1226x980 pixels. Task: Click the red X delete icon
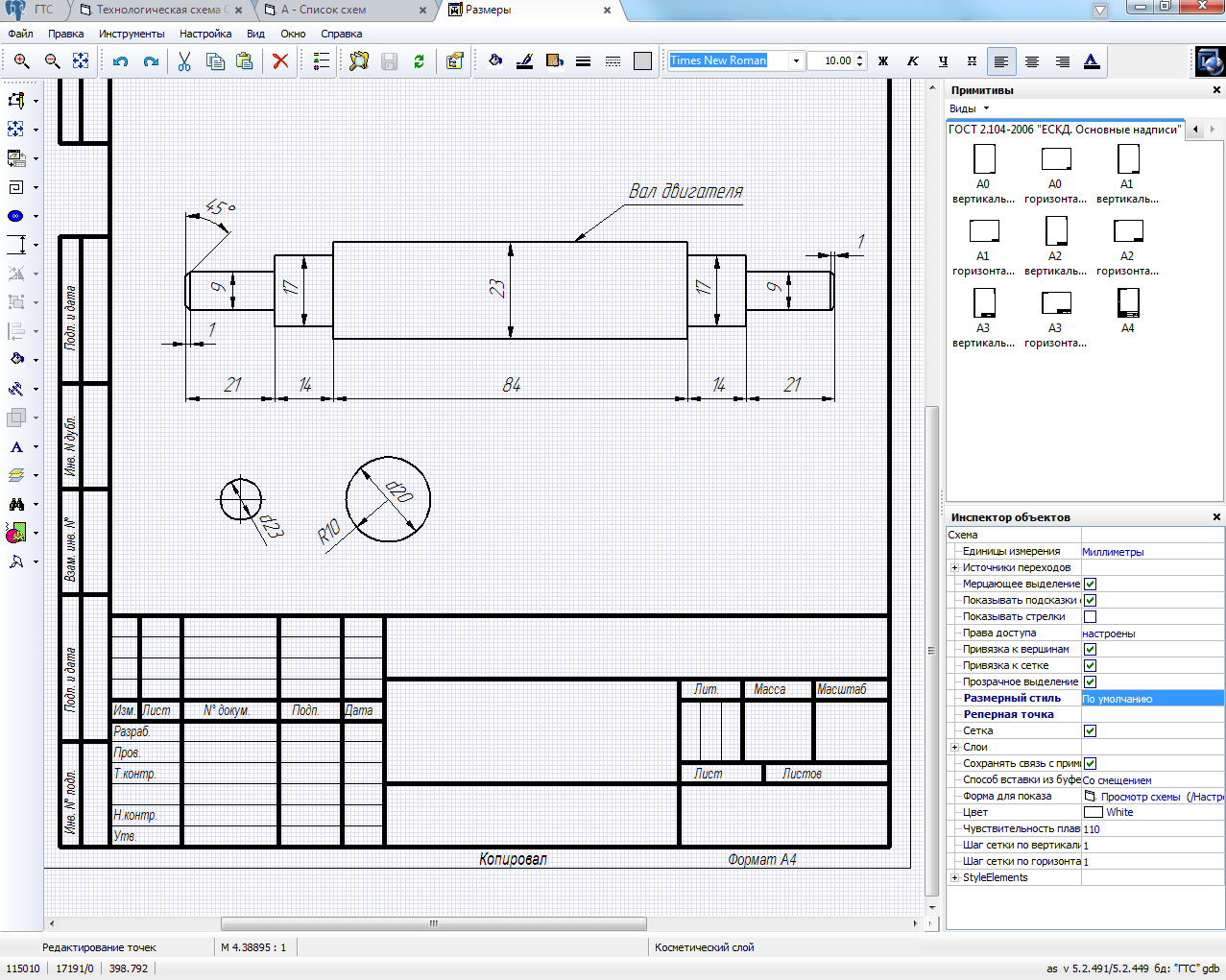[x=280, y=61]
